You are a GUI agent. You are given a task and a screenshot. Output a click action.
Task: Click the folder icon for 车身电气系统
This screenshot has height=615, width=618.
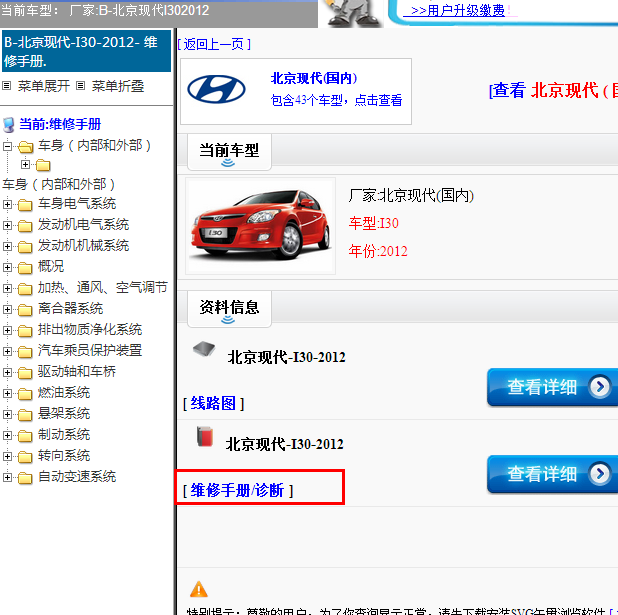pyautogui.click(x=25, y=205)
